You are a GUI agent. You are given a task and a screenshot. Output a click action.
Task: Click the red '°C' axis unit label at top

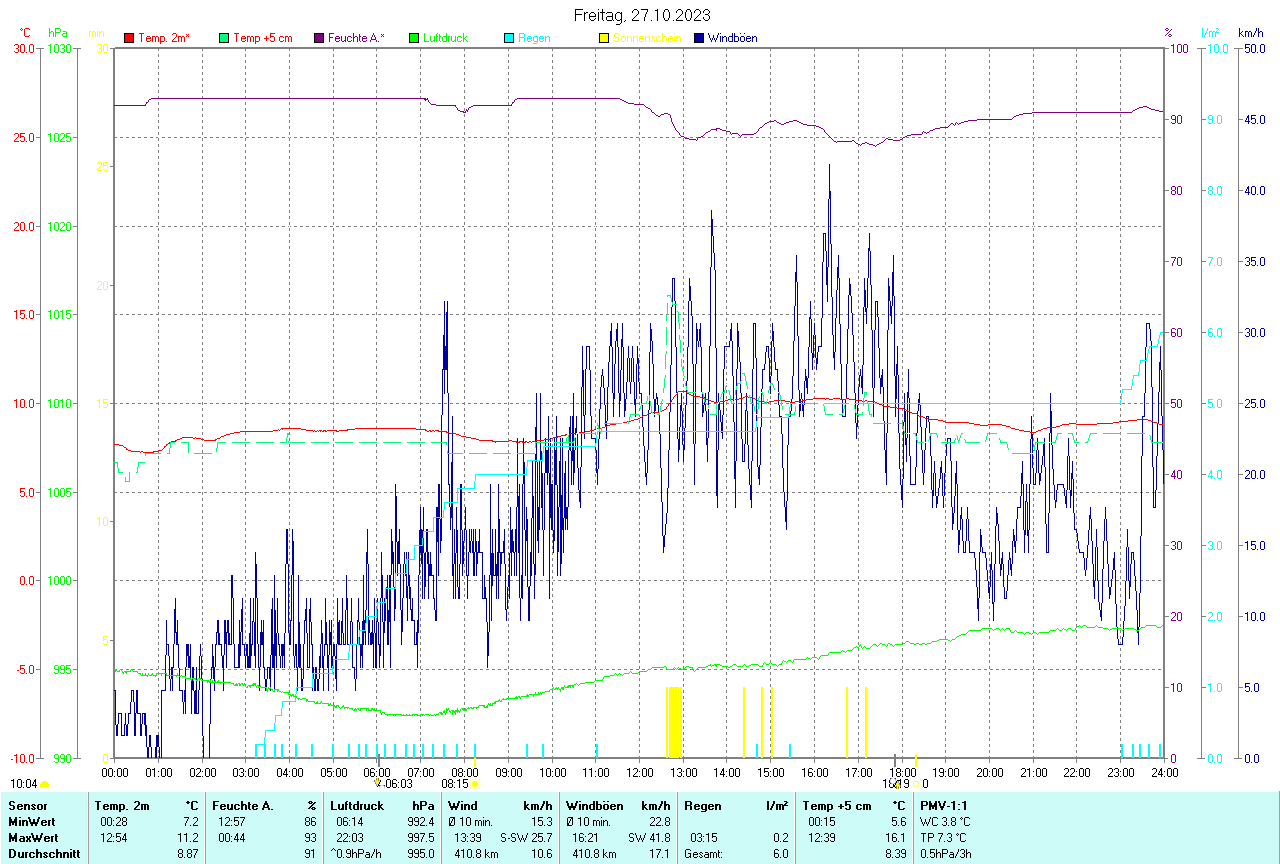pos(25,33)
